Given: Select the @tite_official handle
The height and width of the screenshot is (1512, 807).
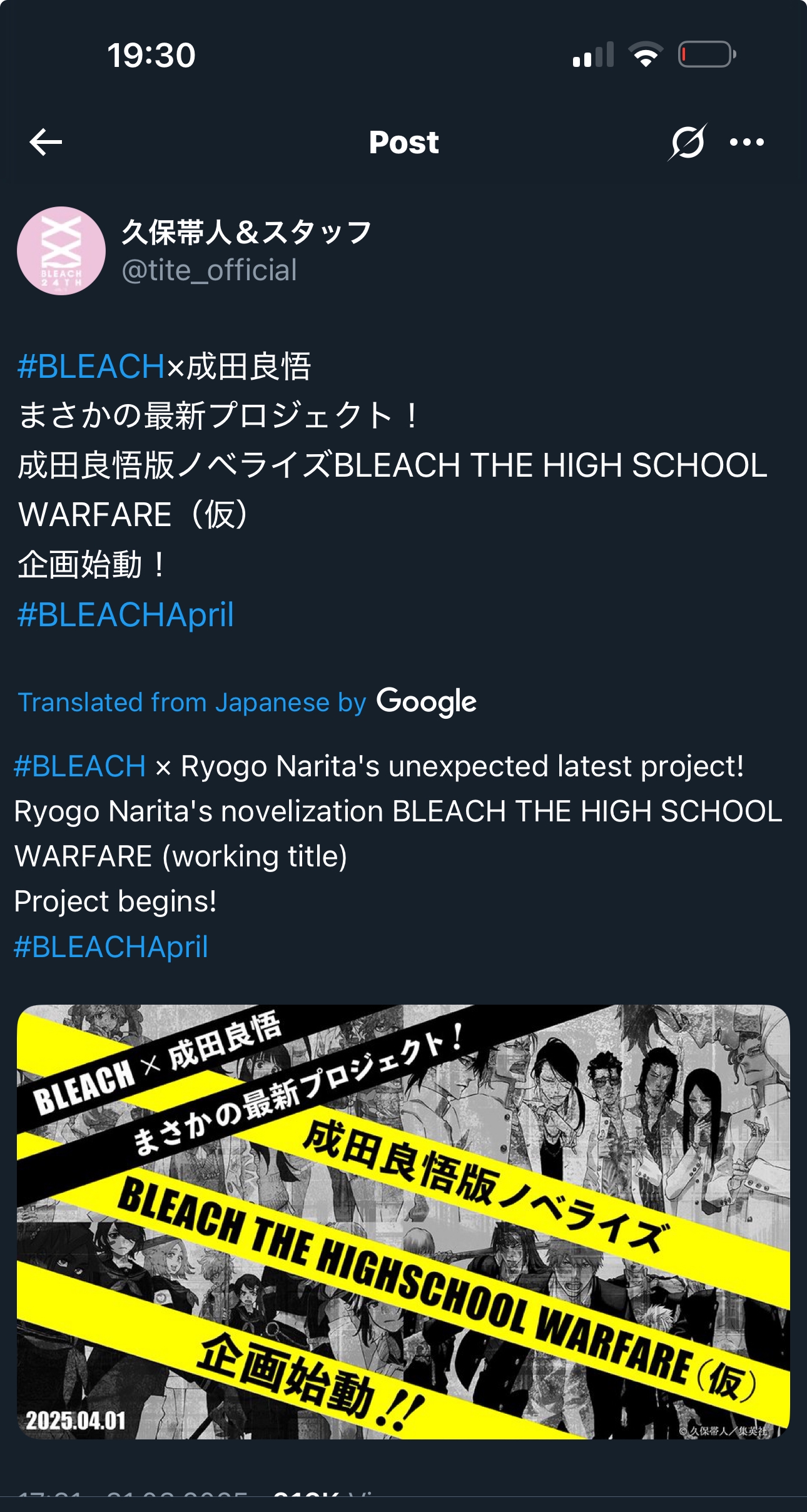Looking at the screenshot, I should 209,271.
